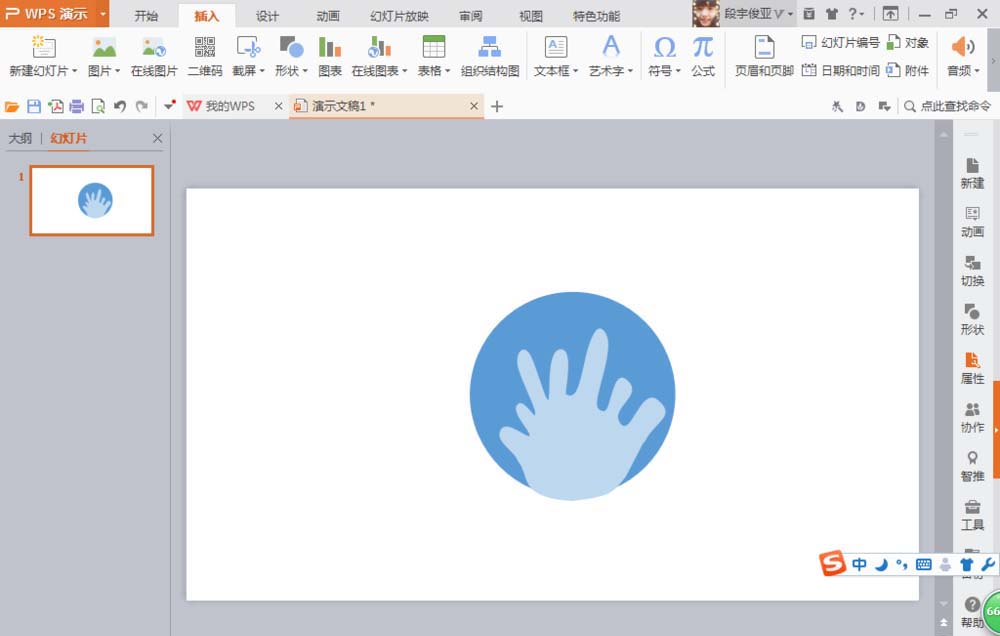Open 属性 properties in sidebar
Viewport: 1000px width, 636px height.
pyautogui.click(x=972, y=369)
